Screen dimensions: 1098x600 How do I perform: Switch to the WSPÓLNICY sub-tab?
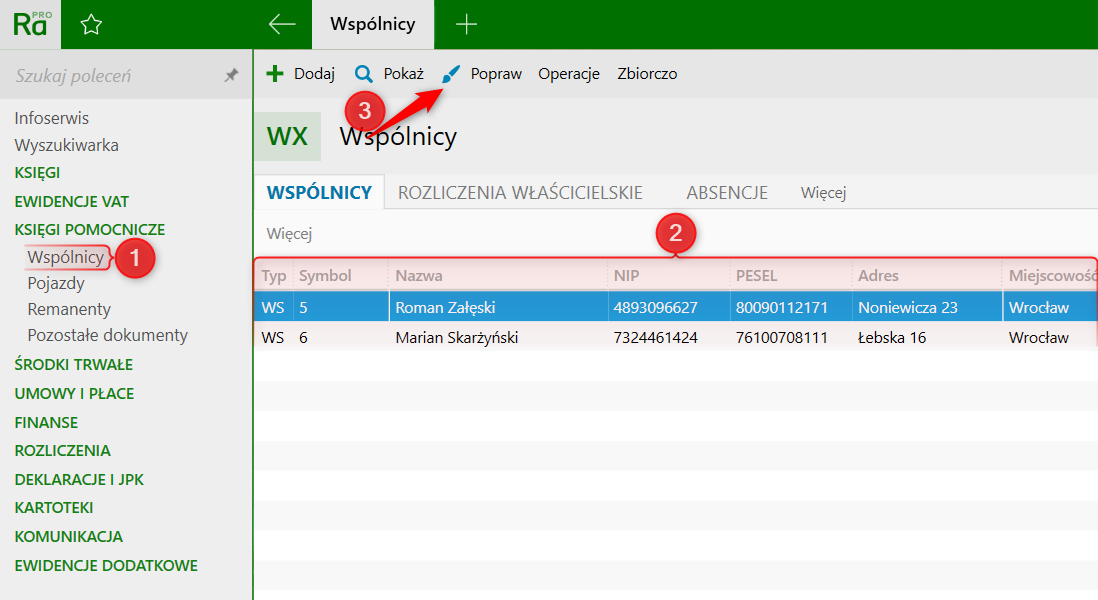pyautogui.click(x=319, y=193)
